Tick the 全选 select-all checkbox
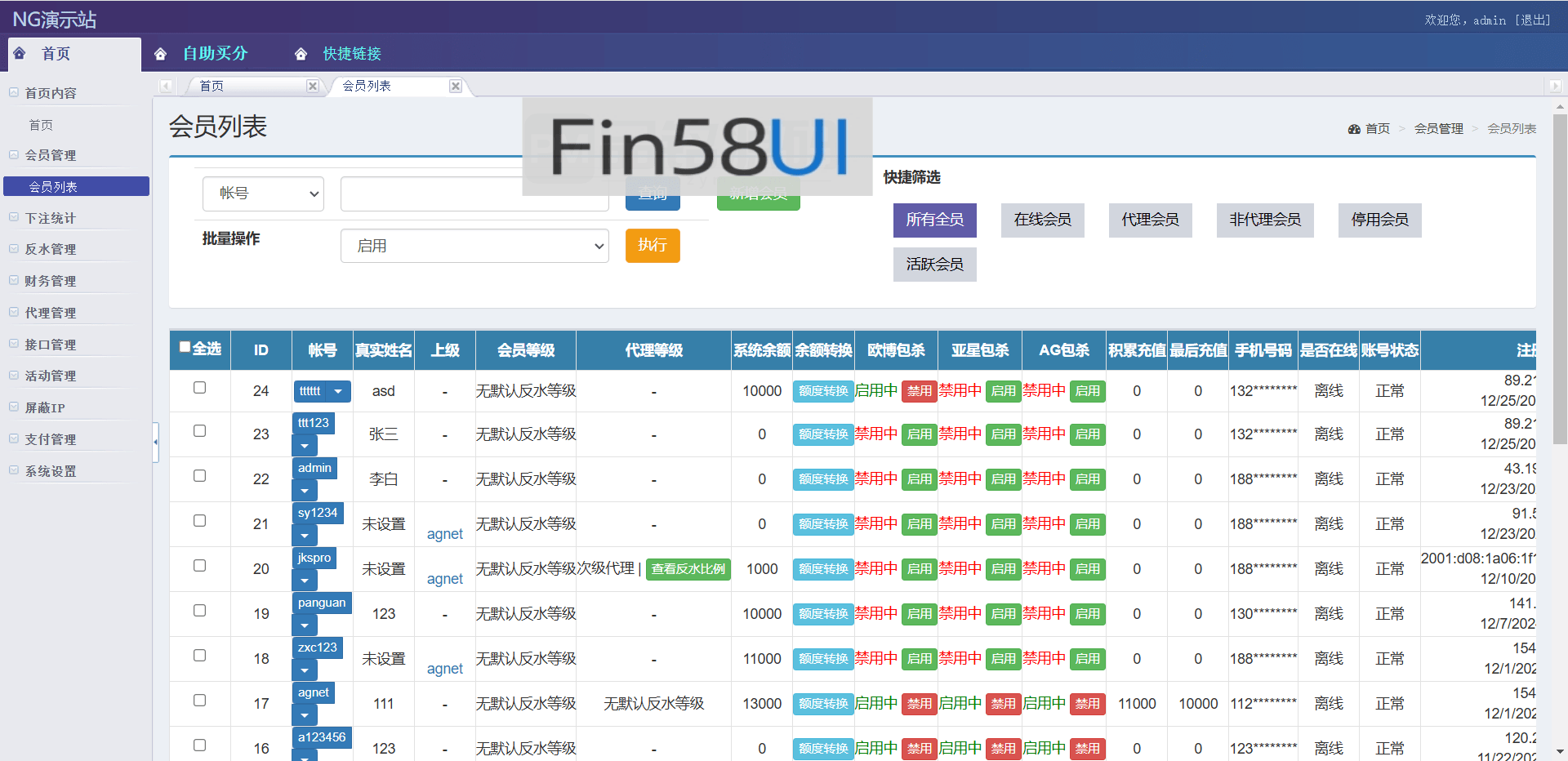 (x=185, y=347)
